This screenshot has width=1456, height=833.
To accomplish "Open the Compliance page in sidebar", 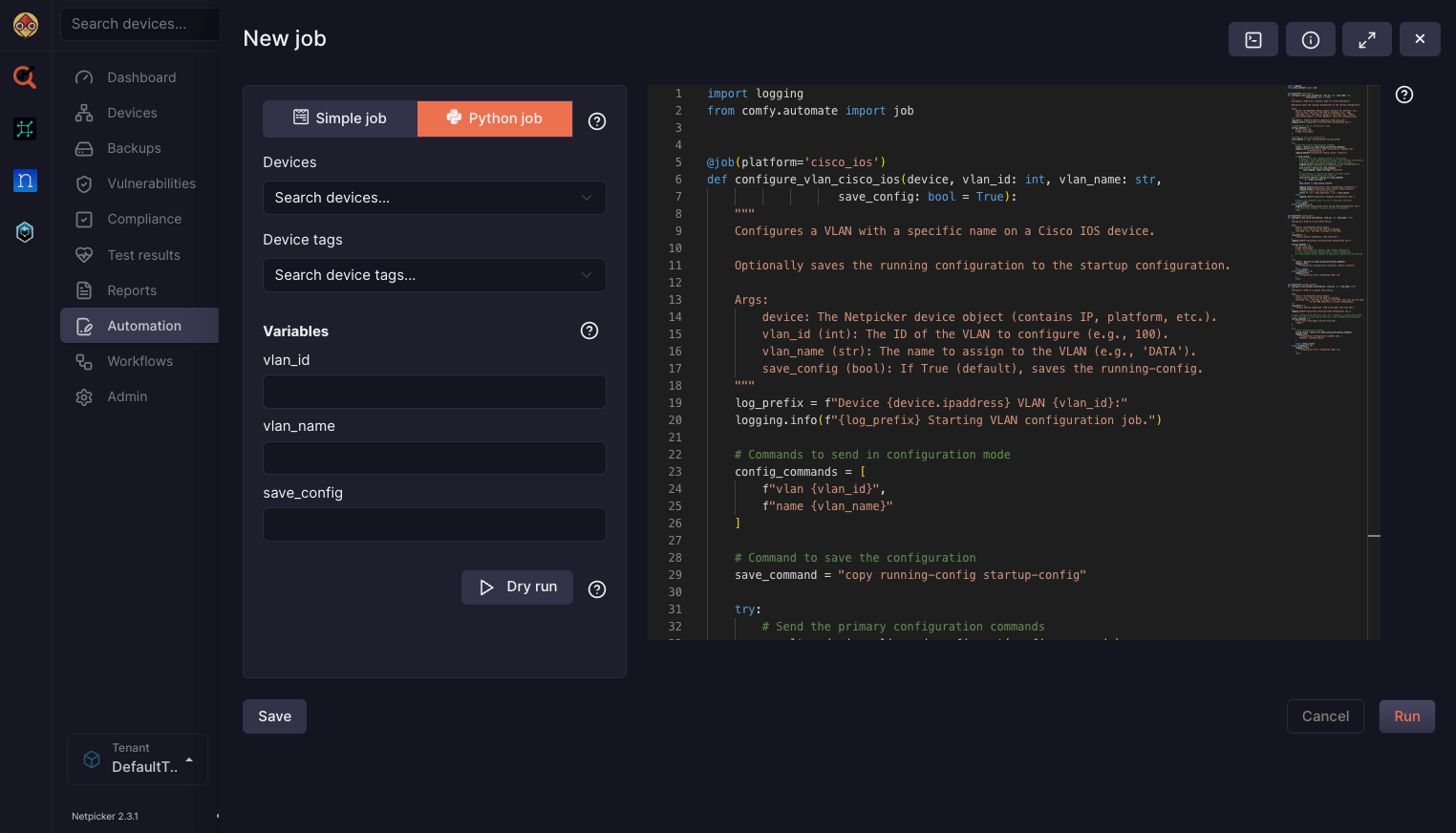I will pyautogui.click(x=144, y=219).
